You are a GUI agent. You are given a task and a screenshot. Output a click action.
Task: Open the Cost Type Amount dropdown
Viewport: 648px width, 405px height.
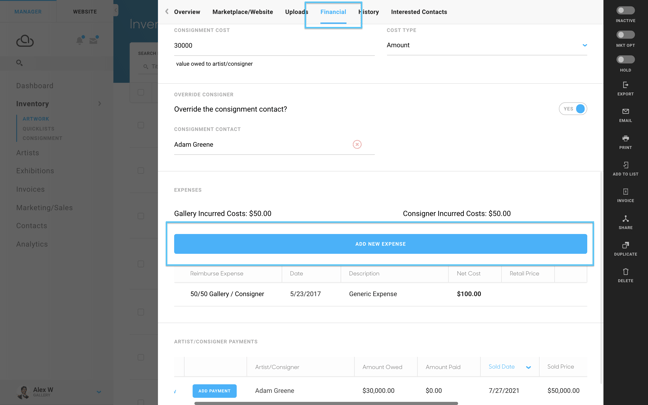tap(487, 45)
